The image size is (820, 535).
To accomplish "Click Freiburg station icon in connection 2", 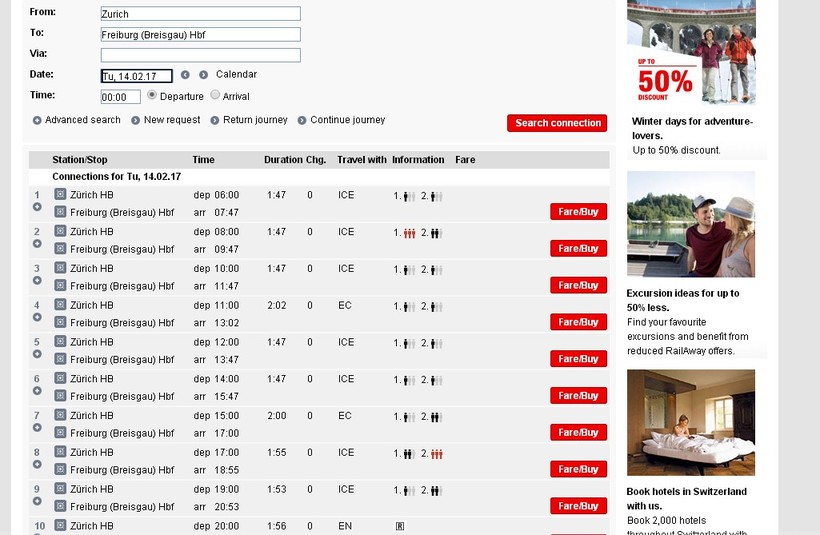I will 60,248.
